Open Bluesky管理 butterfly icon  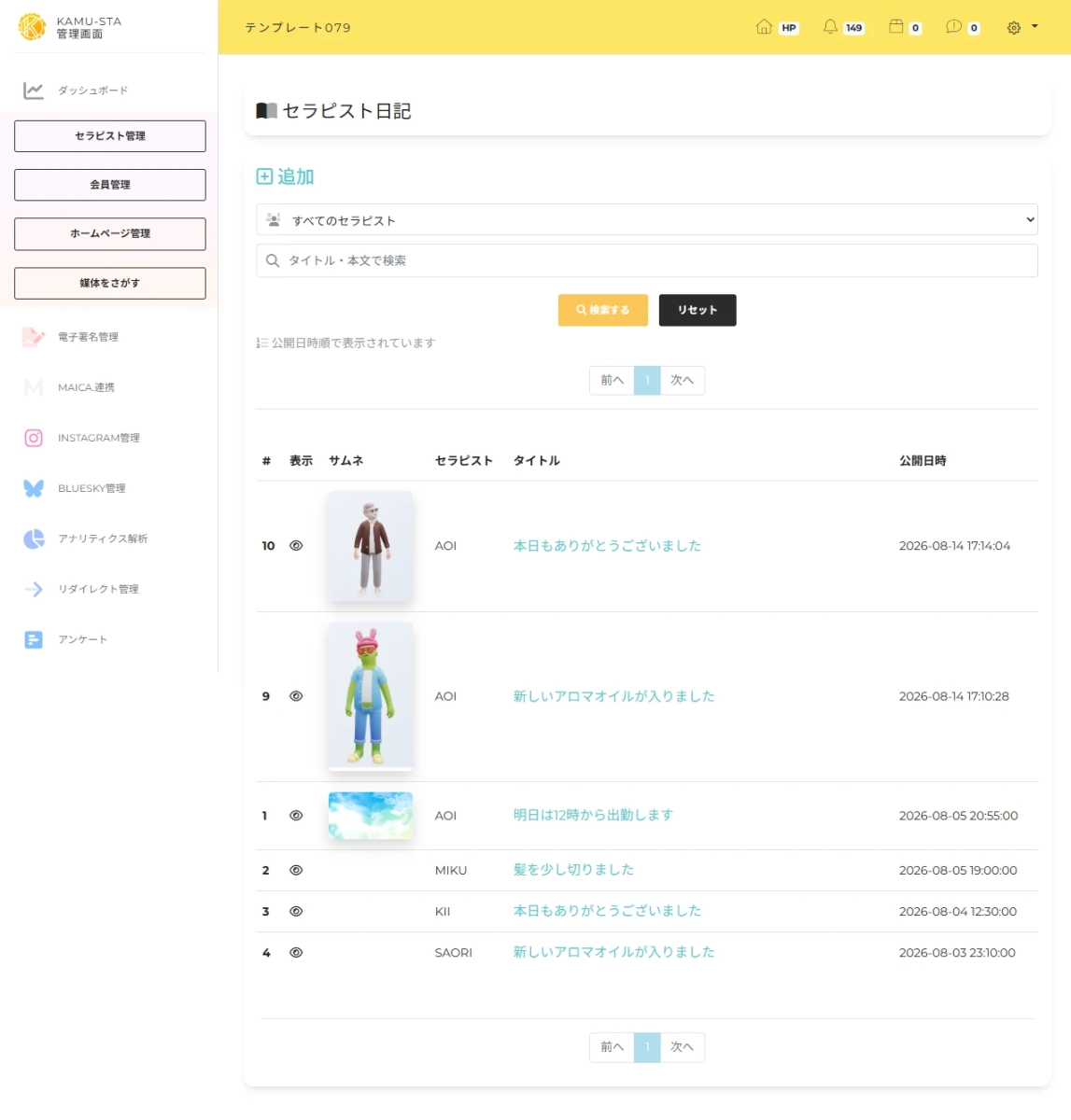pyautogui.click(x=34, y=488)
